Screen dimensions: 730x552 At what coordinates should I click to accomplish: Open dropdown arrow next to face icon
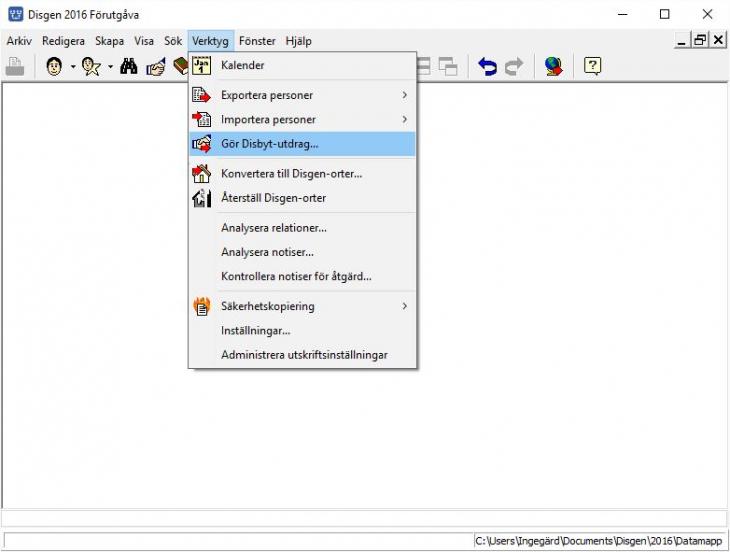[x=73, y=67]
